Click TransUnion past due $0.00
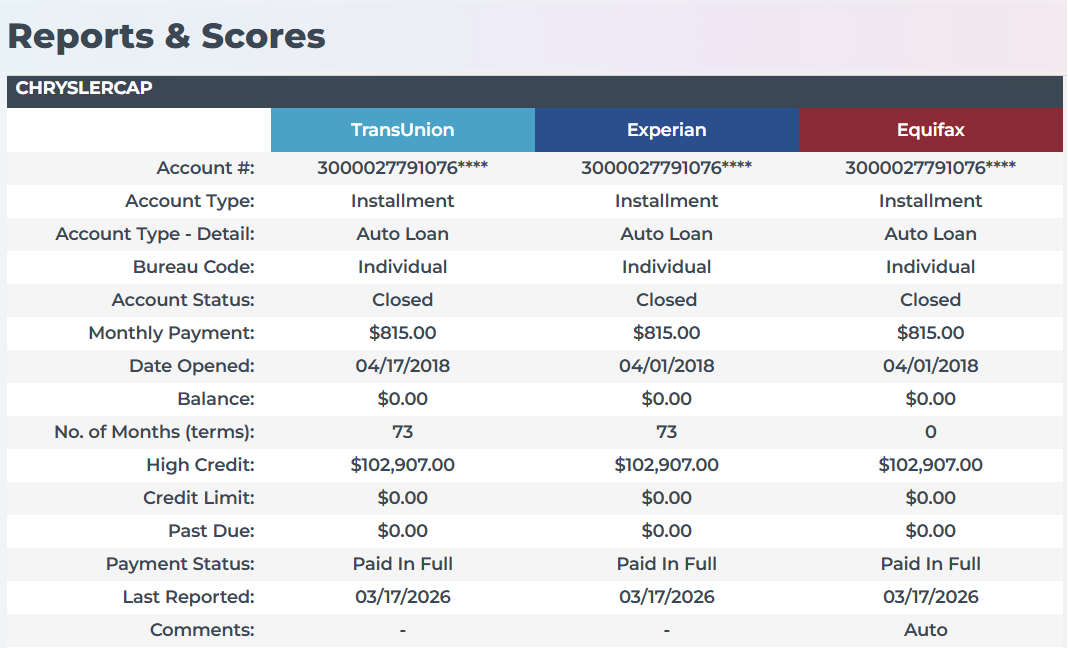Image resolution: width=1068 pixels, height=648 pixels. [x=403, y=531]
